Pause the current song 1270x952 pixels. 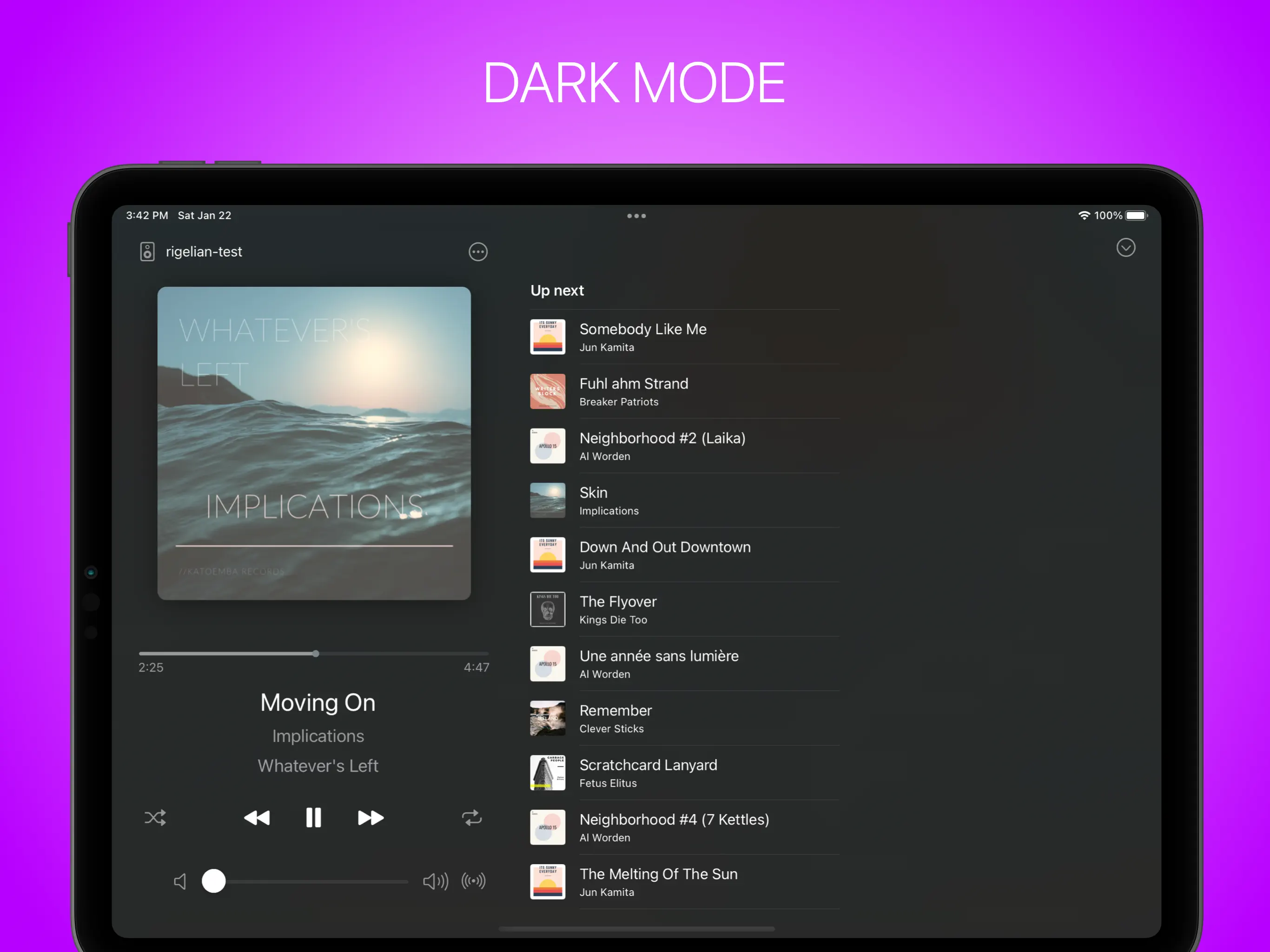click(313, 818)
